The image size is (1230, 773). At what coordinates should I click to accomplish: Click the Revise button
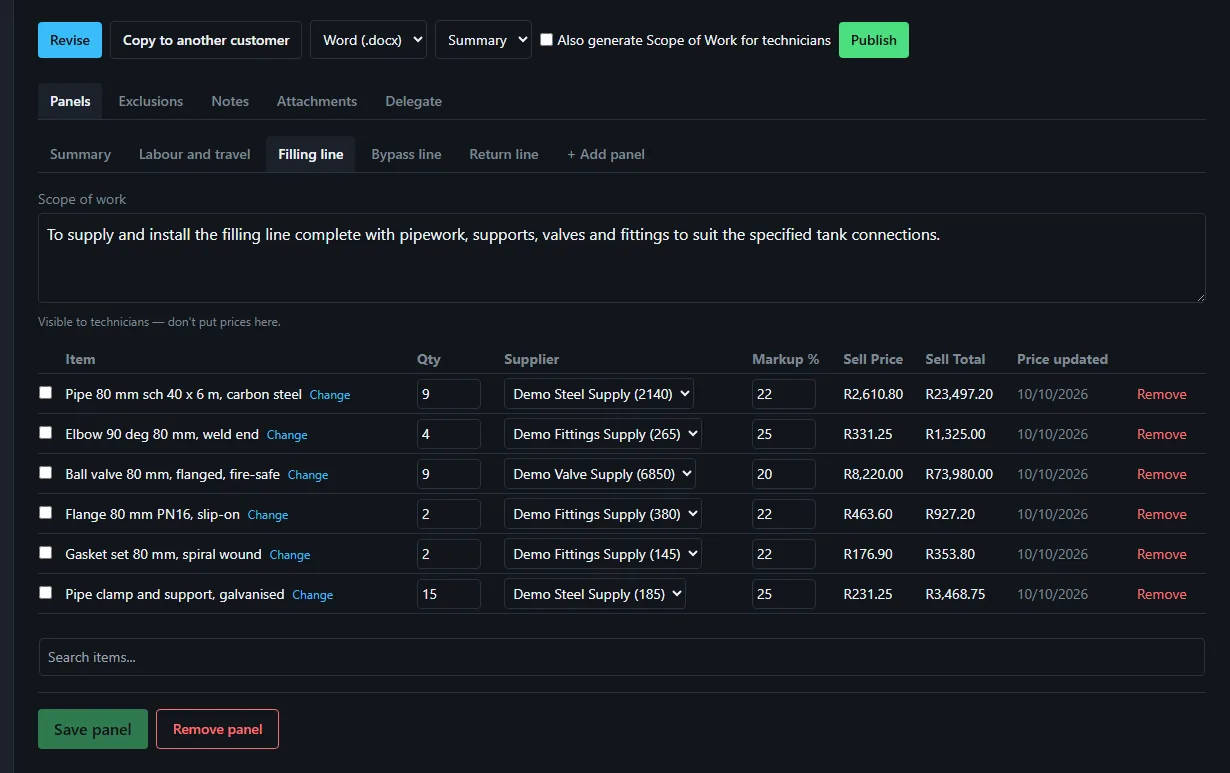point(70,40)
